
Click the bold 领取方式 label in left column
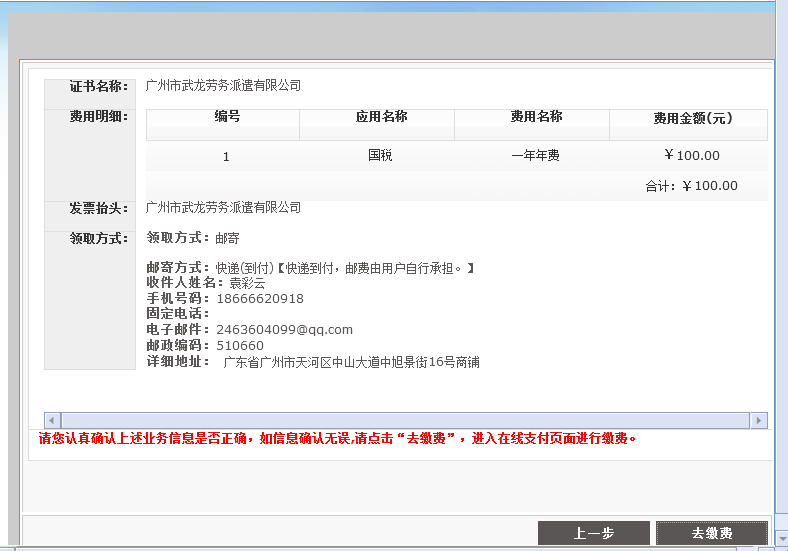pos(99,238)
